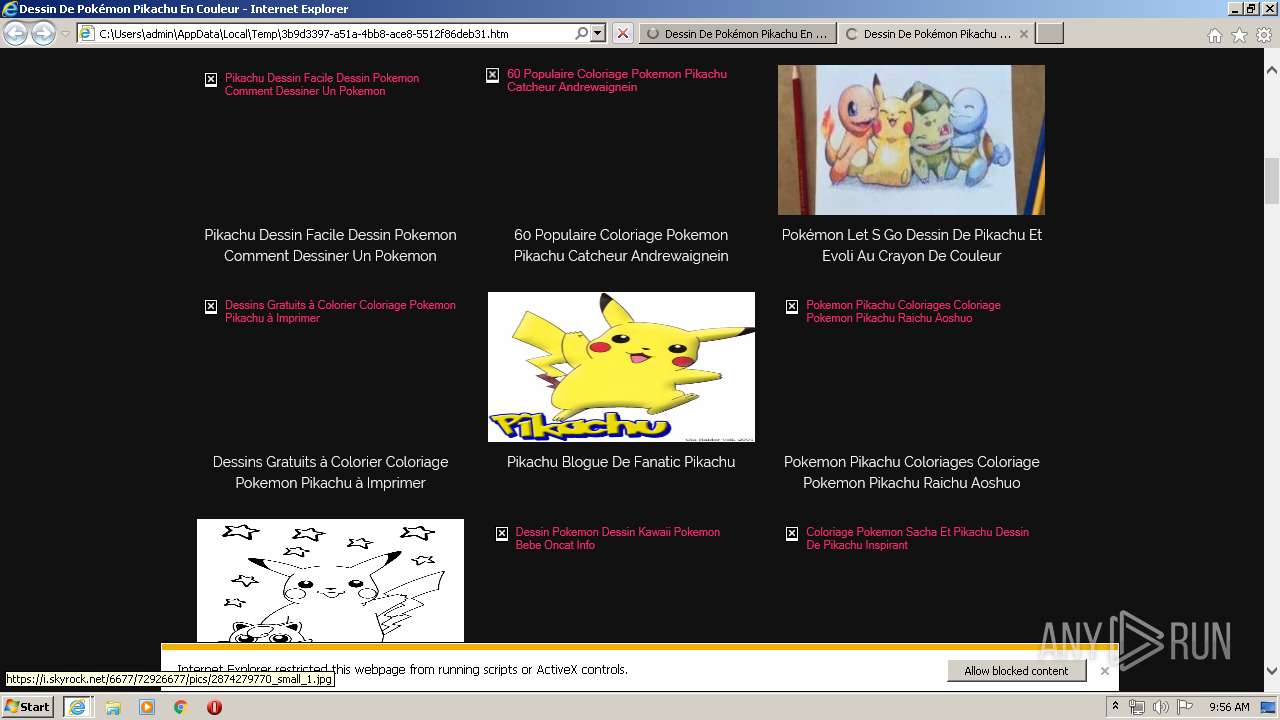The height and width of the screenshot is (720, 1280).
Task: Open Windows Media Player taskbar icon
Action: point(147,707)
